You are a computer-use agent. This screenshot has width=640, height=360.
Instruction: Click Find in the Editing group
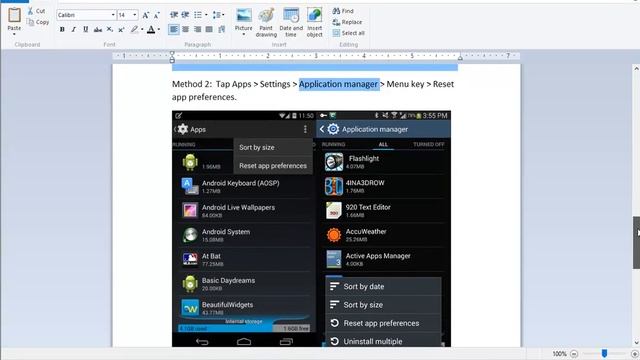pyautogui.click(x=343, y=11)
